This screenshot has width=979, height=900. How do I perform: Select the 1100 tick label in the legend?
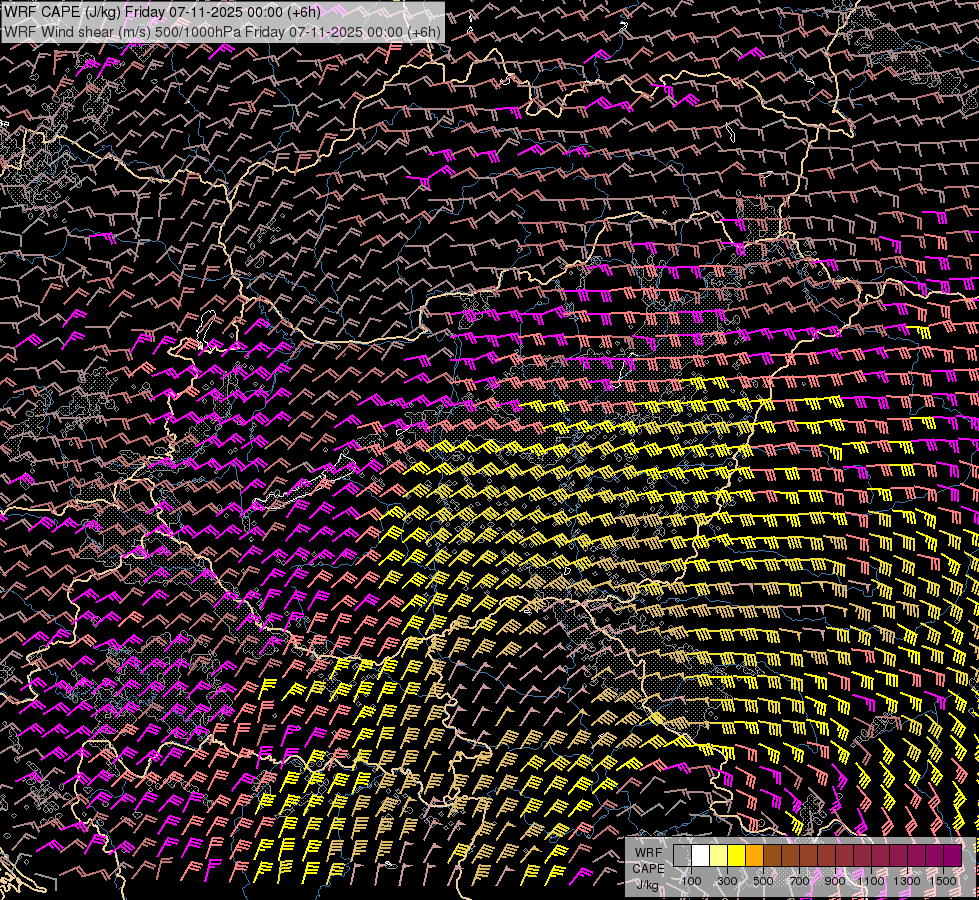tap(871, 881)
